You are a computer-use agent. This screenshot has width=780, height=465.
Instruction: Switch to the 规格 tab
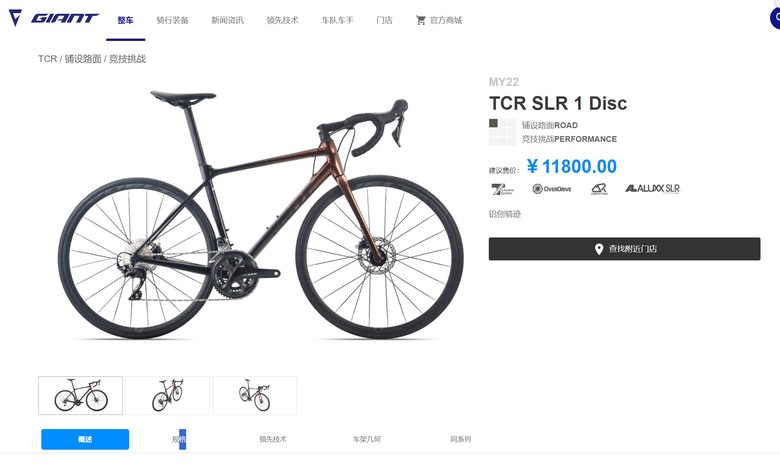(179, 439)
